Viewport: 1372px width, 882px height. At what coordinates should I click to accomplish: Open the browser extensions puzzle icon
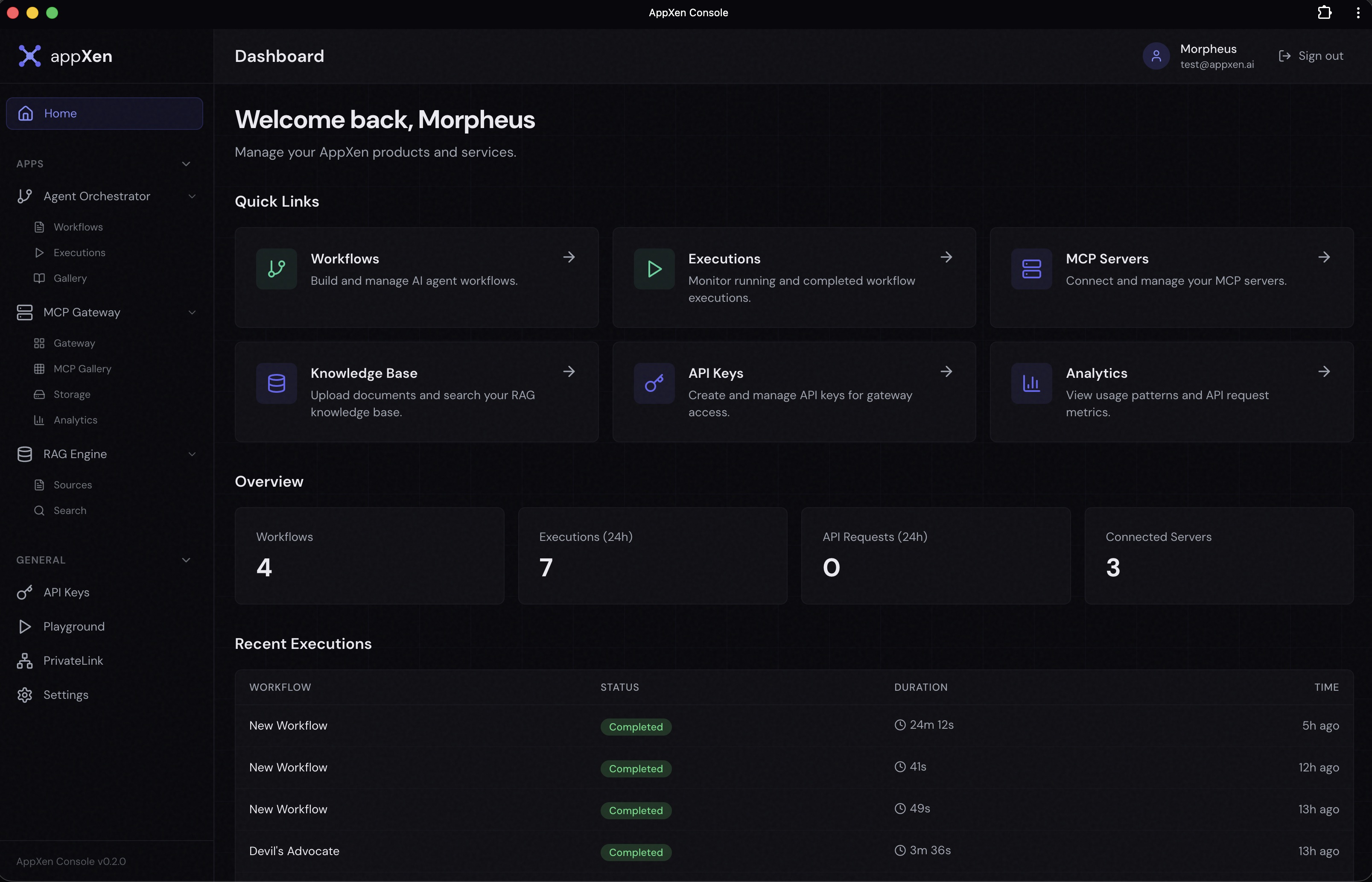[x=1324, y=13]
